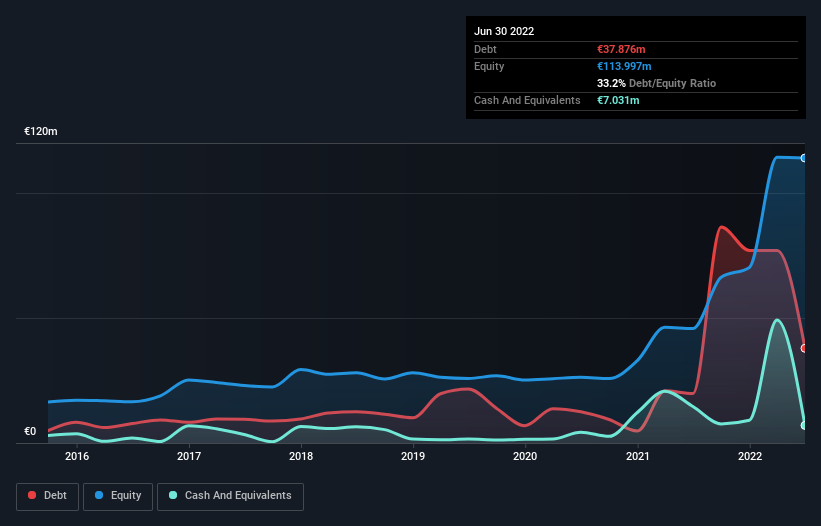Image resolution: width=821 pixels, height=526 pixels.
Task: Click the Debt row label in tooltip
Action: point(485,49)
